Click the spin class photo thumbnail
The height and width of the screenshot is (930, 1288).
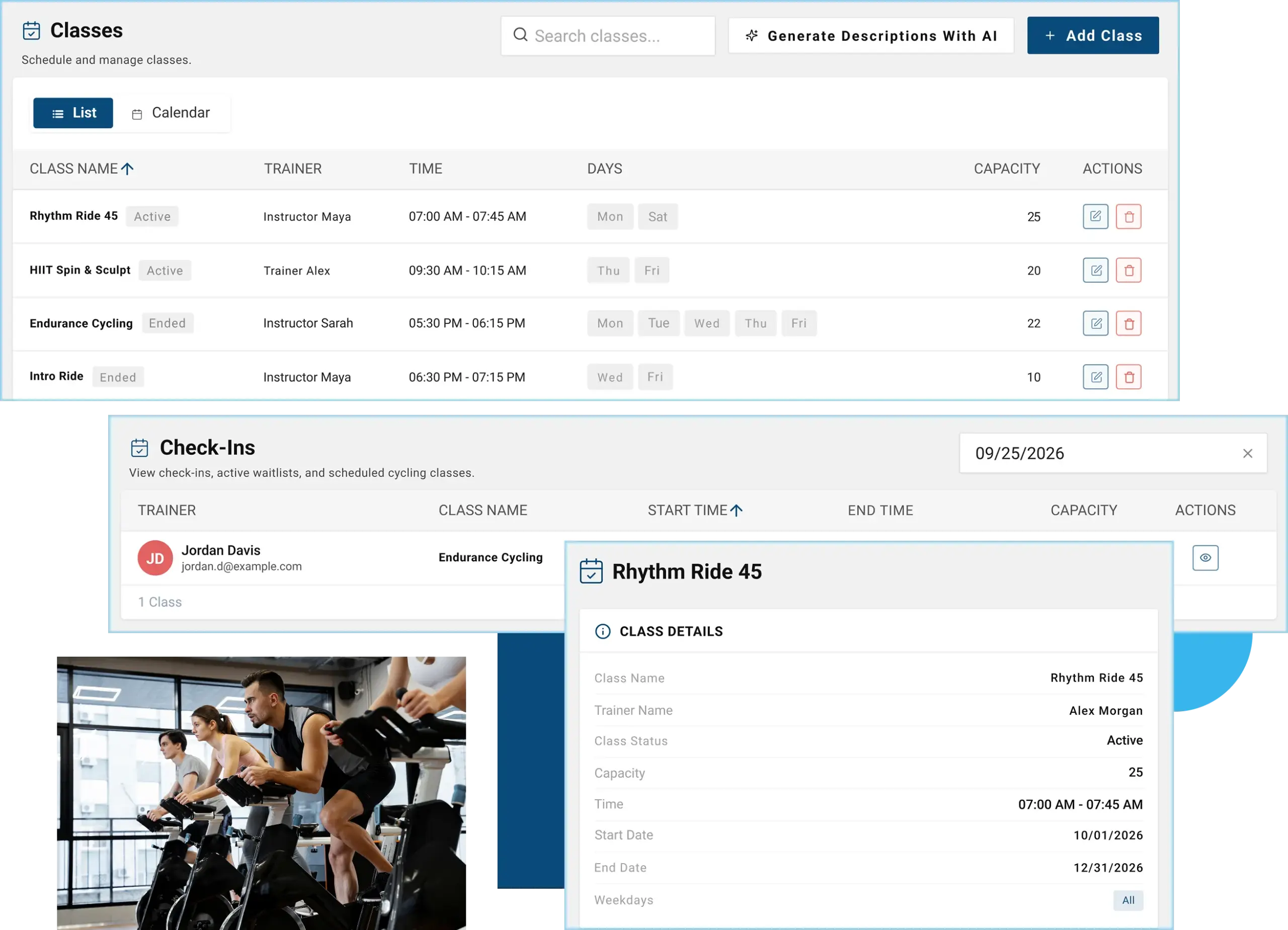pos(261,793)
